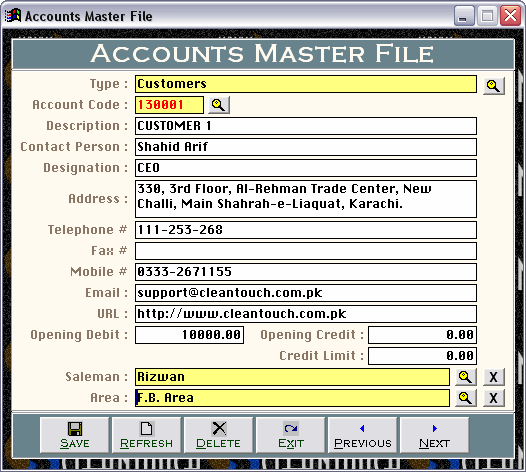Go to the Next record

point(434,435)
